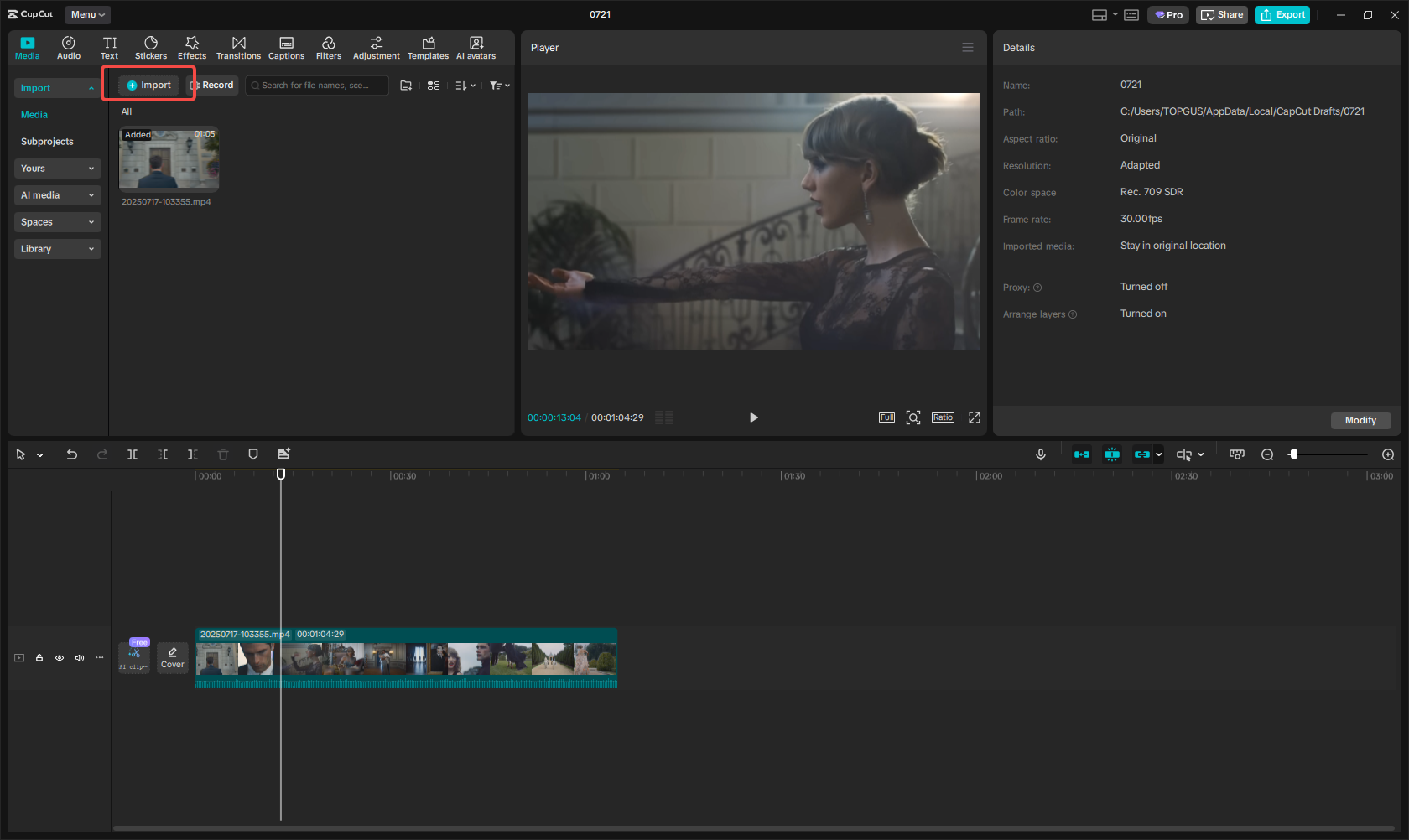
Task: Switch to the Transitions panel
Action: [238, 47]
